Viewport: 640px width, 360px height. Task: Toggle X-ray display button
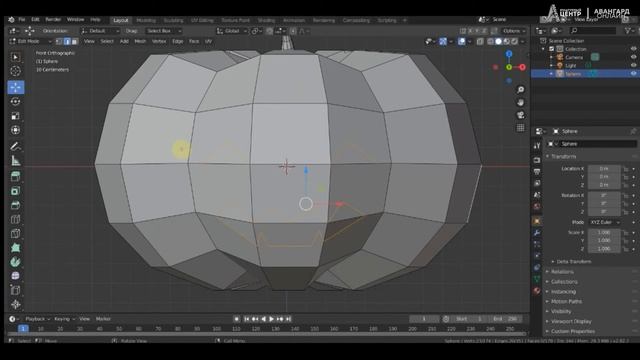(480, 41)
